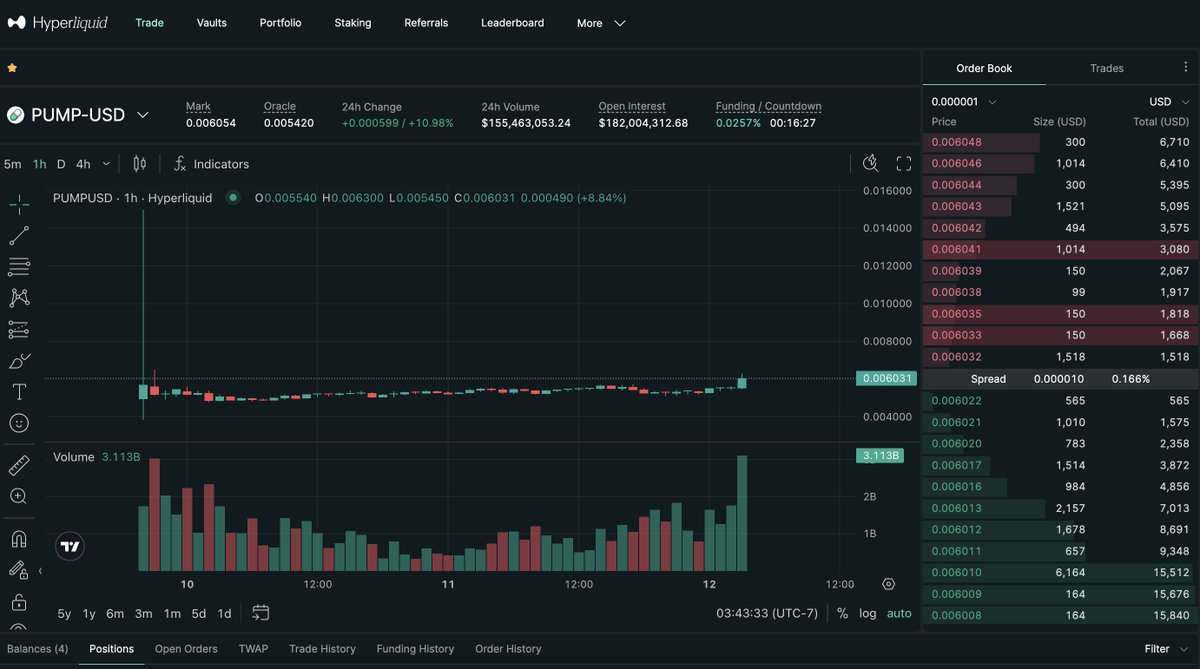Set chart interval to 1h
Viewport: 1200px width, 669px height.
click(39, 164)
